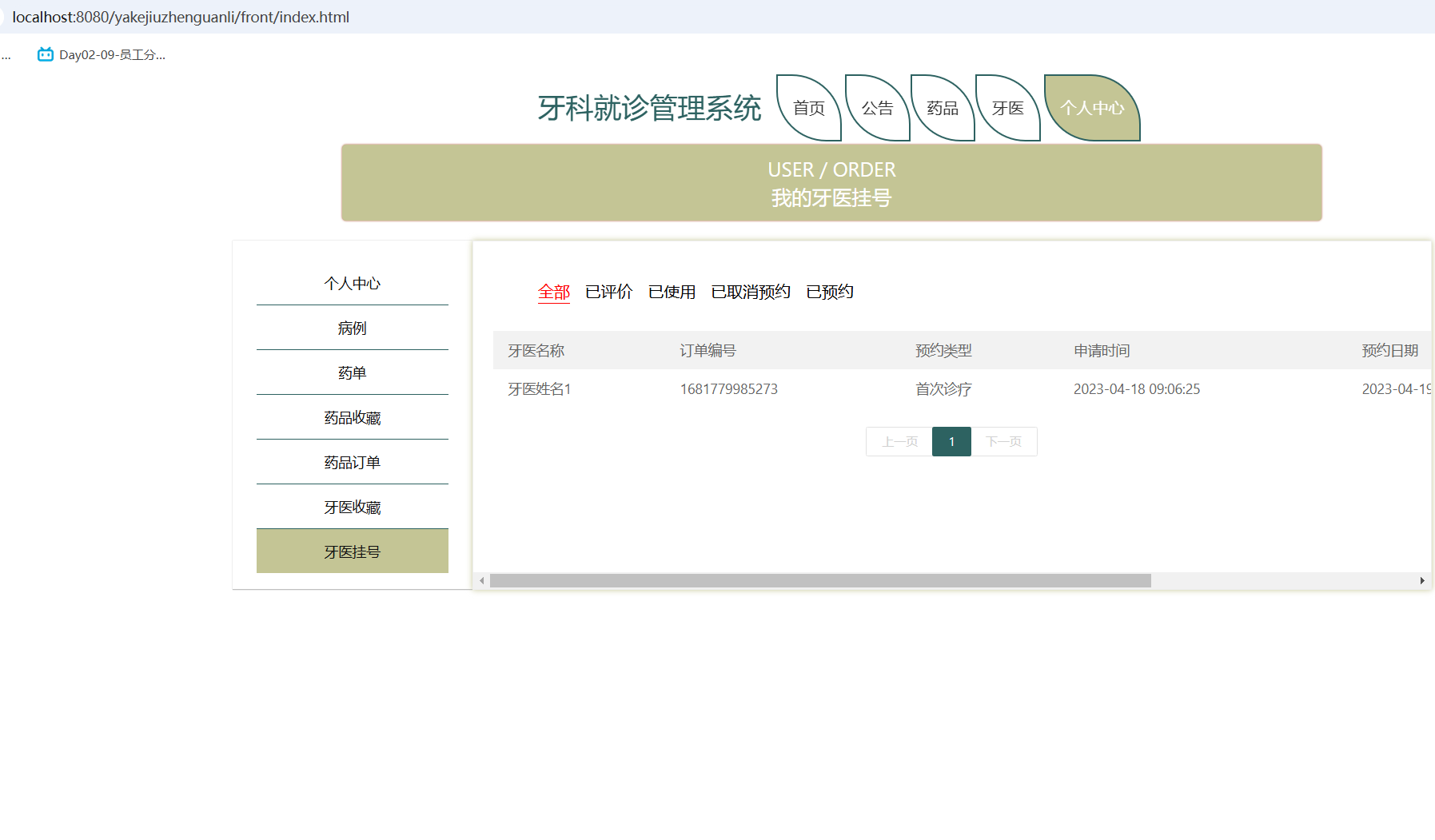Open 药品收藏 in the sidebar
This screenshot has width=1435, height=840.
pos(353,417)
